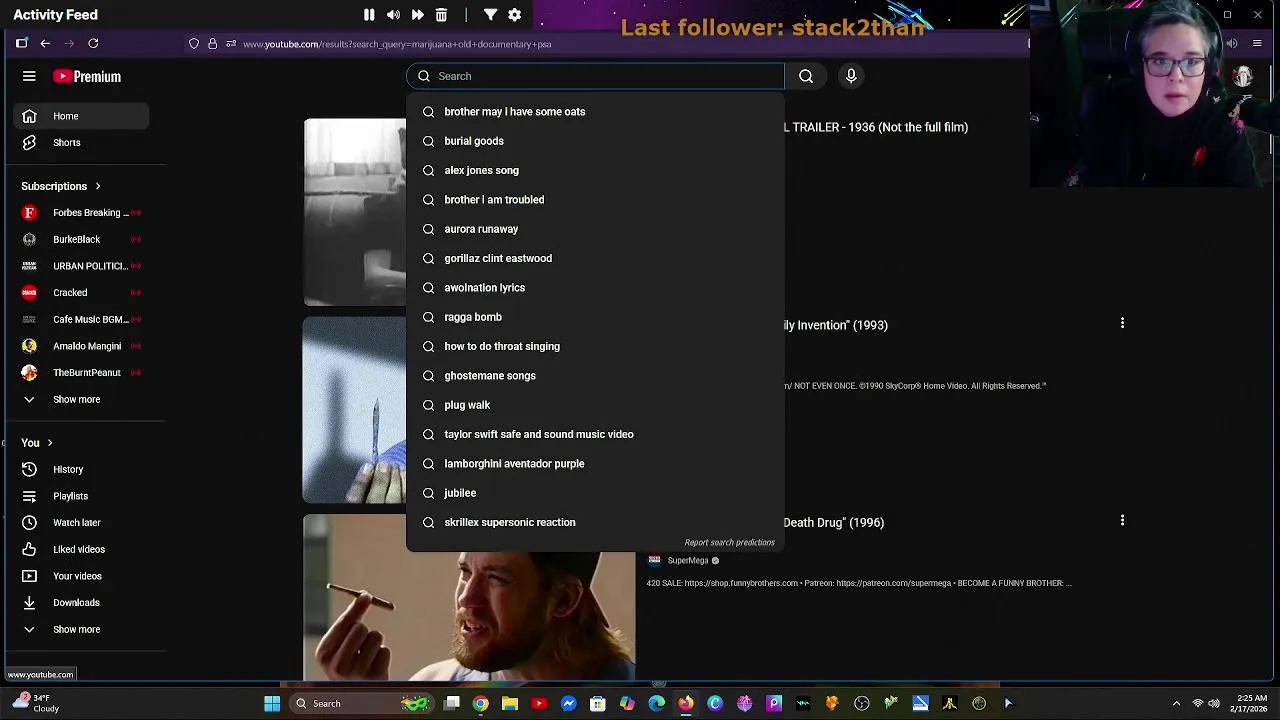Screen dimensions: 1280x720
Task: Select suggestion 'plug walk'
Action: point(596,405)
